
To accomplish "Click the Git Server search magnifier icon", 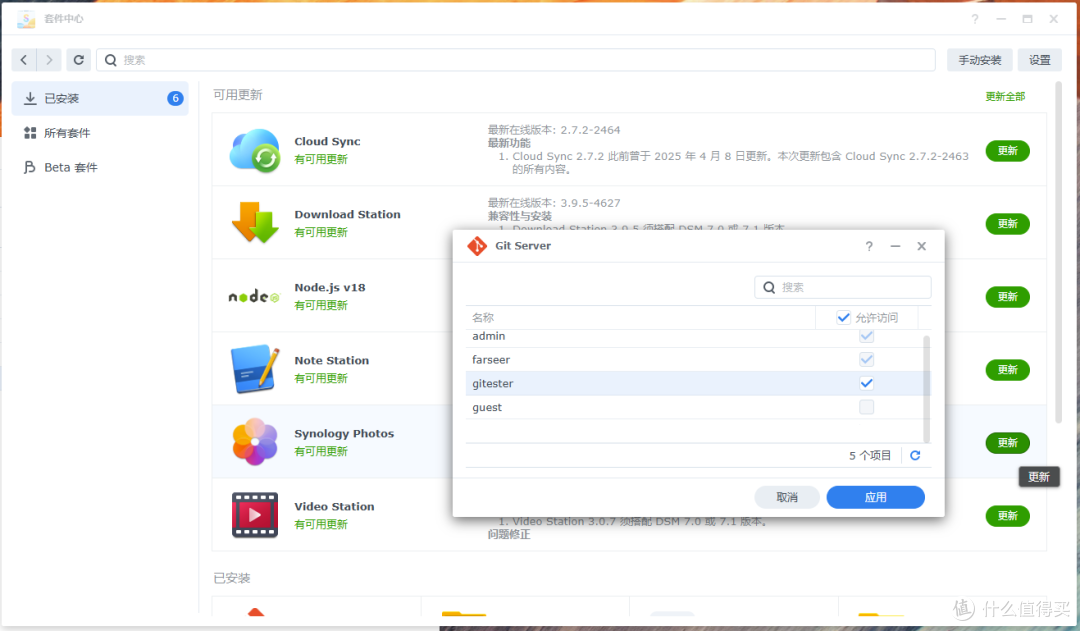I will tap(769, 287).
